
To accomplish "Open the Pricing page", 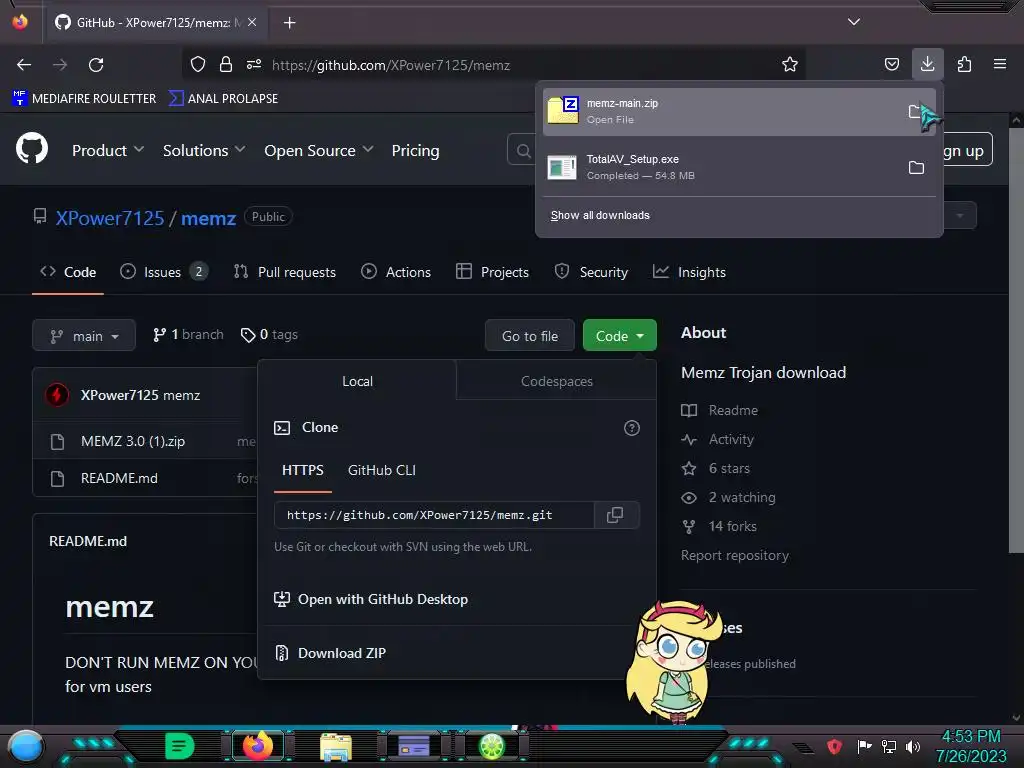I will 415,150.
